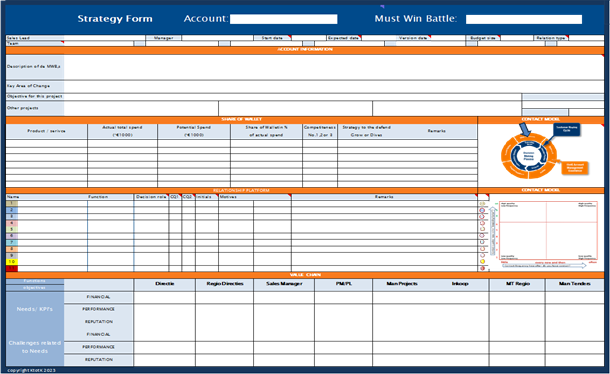The image size is (610, 374).
Task: Click the circle marker next to contact row 2
Action: click(482, 210)
